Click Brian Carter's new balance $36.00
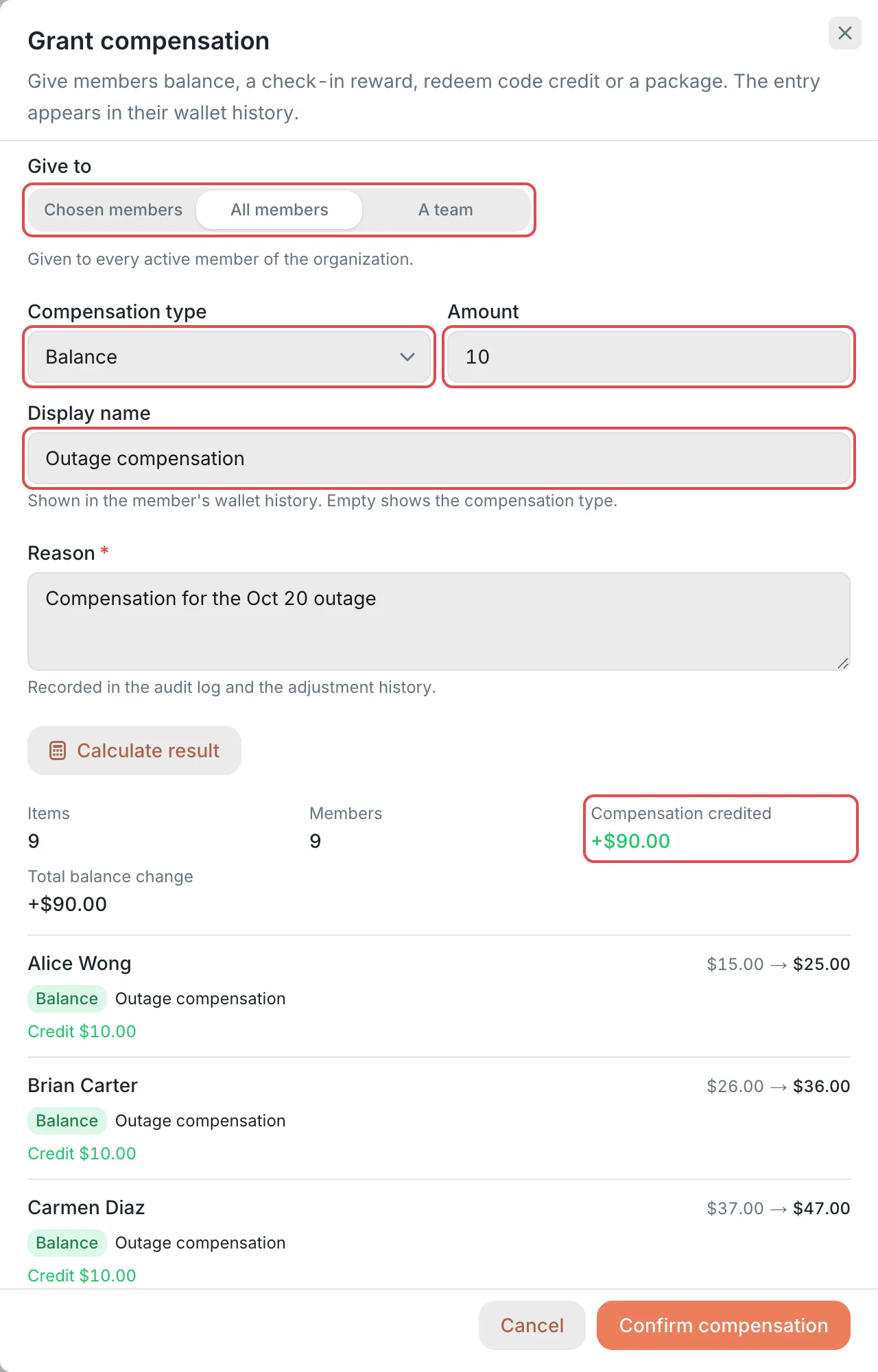This screenshot has width=878, height=1372. tap(822, 1086)
